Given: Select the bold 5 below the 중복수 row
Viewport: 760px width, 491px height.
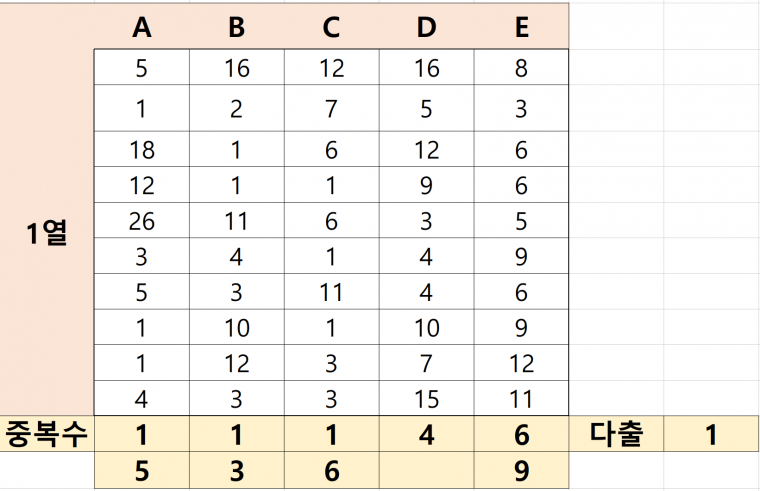Looking at the screenshot, I should [142, 468].
